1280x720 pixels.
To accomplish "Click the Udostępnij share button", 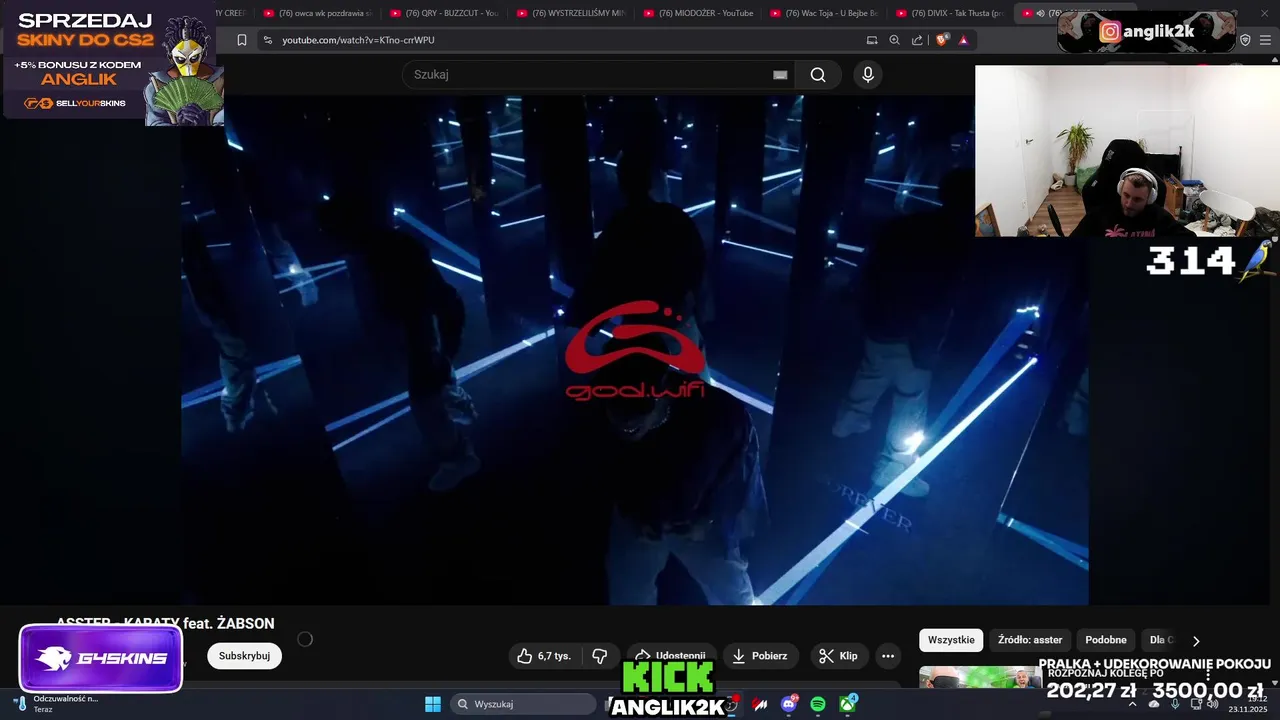I will (x=671, y=656).
